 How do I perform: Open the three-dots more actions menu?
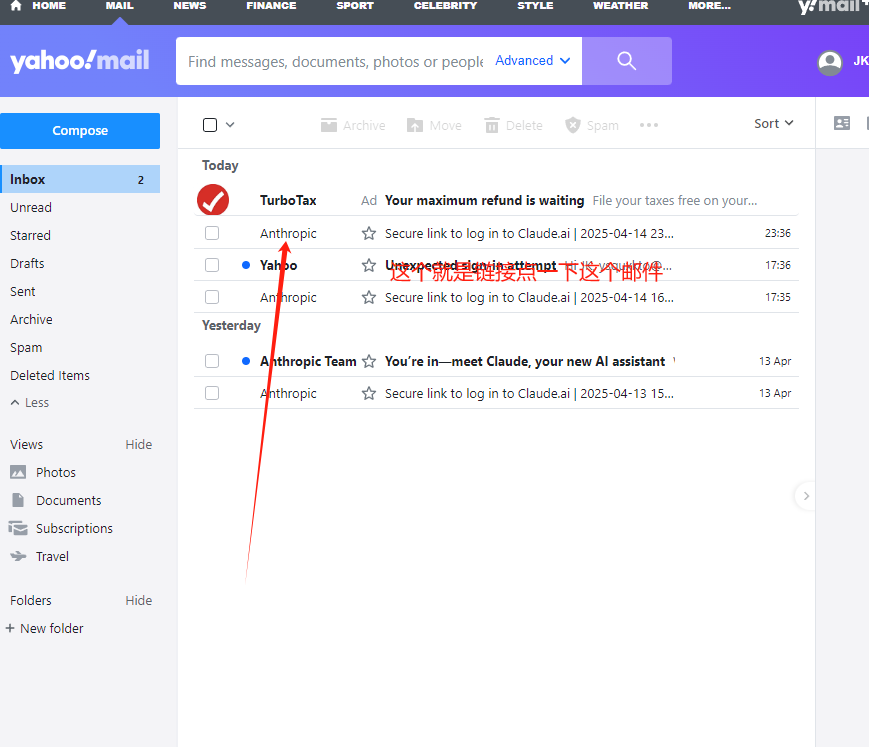coord(648,125)
